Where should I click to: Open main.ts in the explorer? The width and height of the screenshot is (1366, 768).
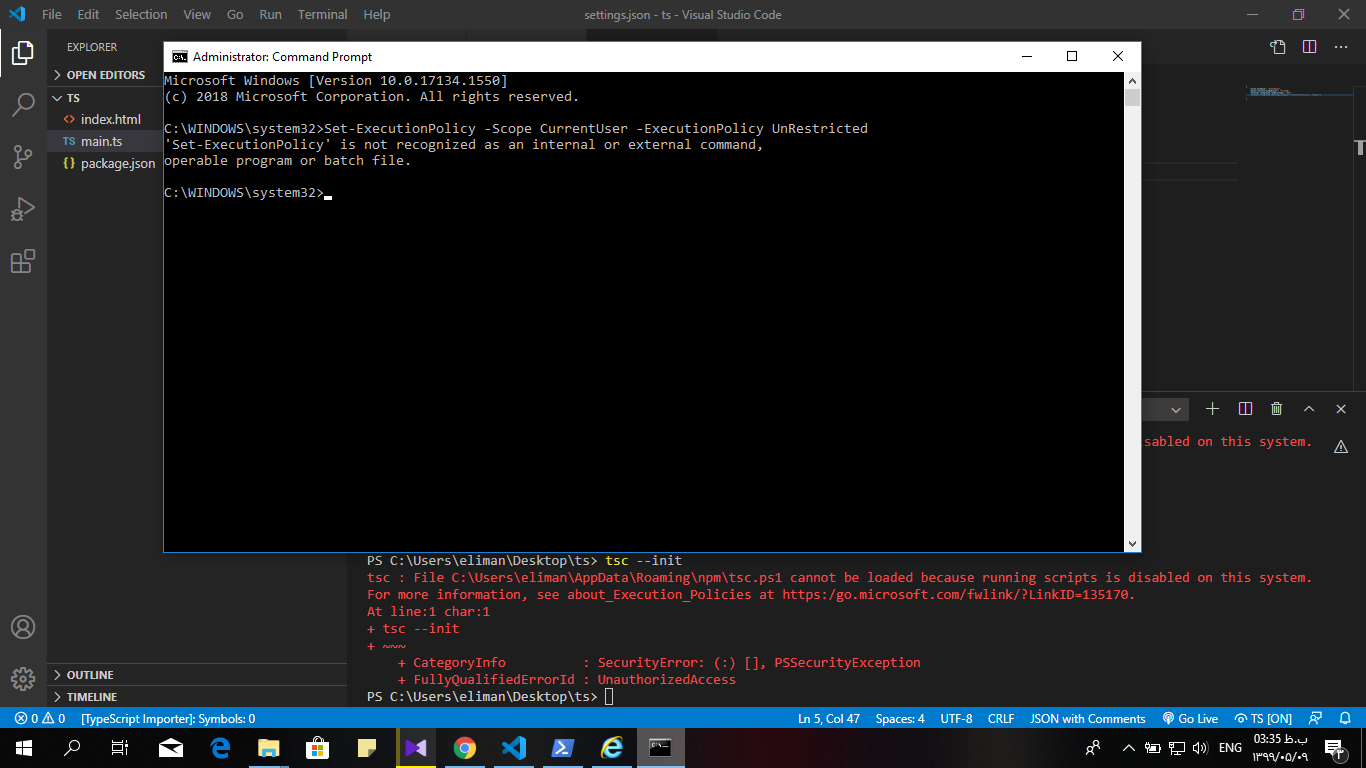(x=101, y=141)
